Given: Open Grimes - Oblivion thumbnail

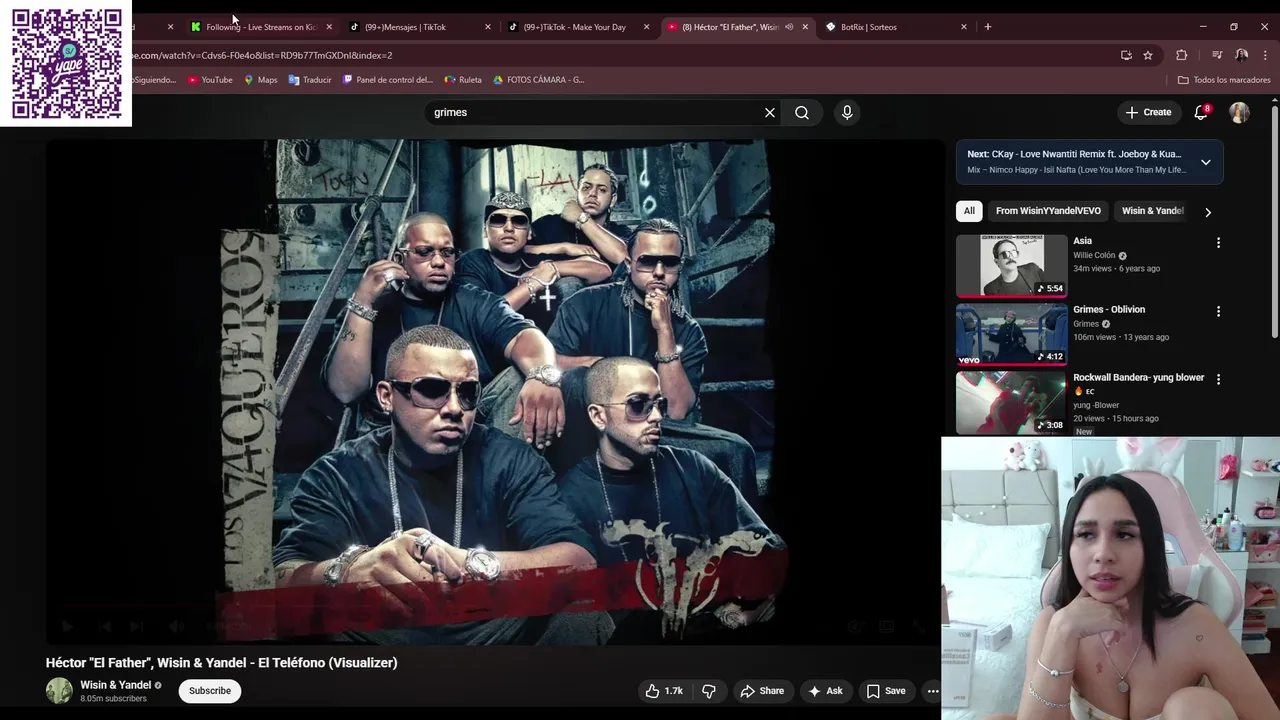Looking at the screenshot, I should click(1012, 335).
